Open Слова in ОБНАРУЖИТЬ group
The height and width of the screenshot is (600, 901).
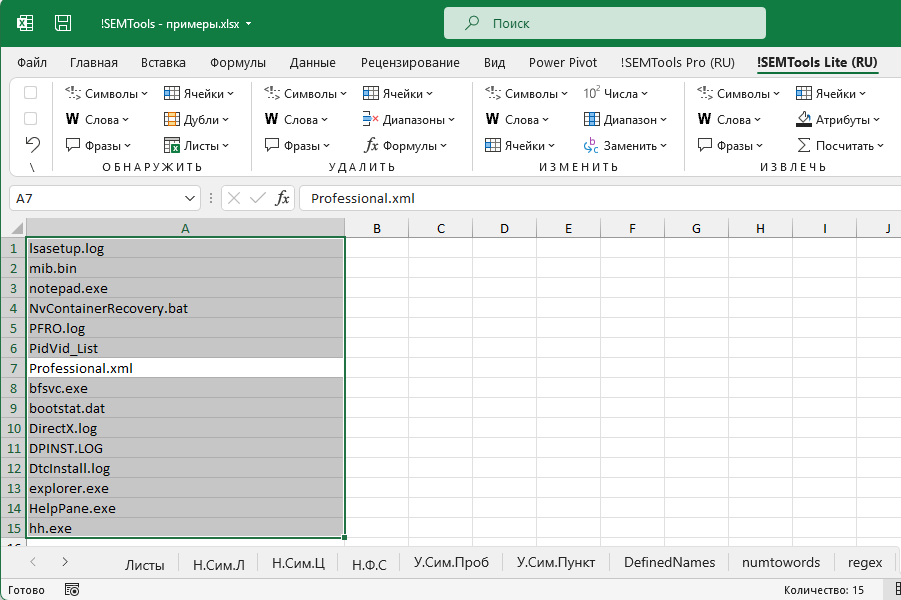(x=97, y=119)
